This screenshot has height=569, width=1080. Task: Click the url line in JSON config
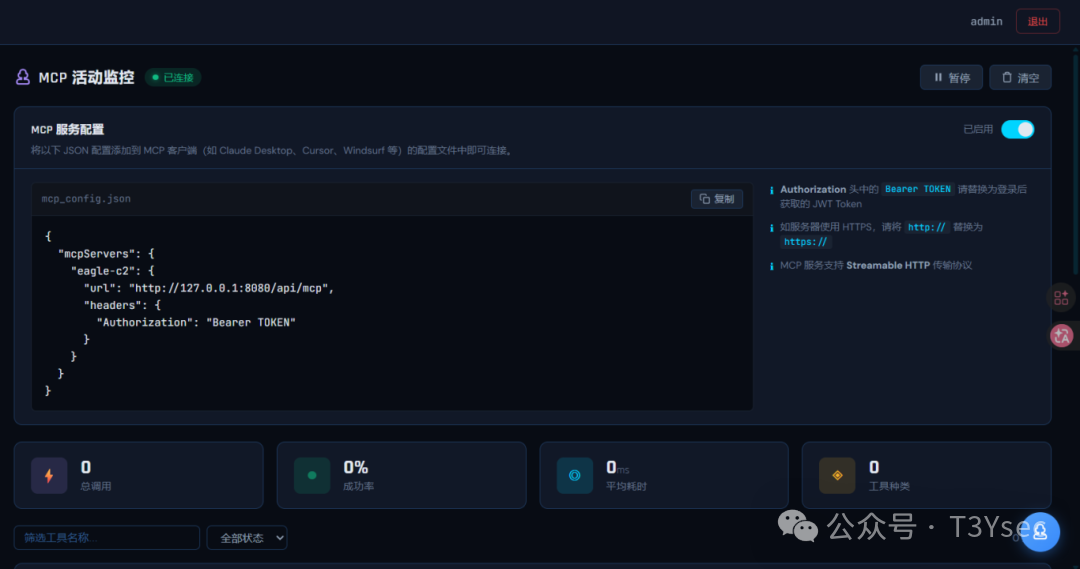[x=209, y=288]
